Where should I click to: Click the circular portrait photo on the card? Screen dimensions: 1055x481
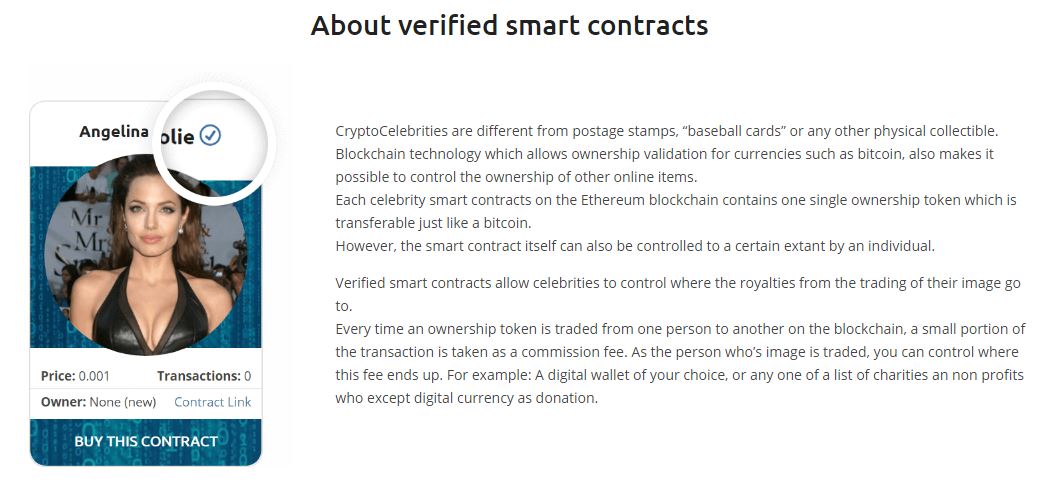(146, 256)
